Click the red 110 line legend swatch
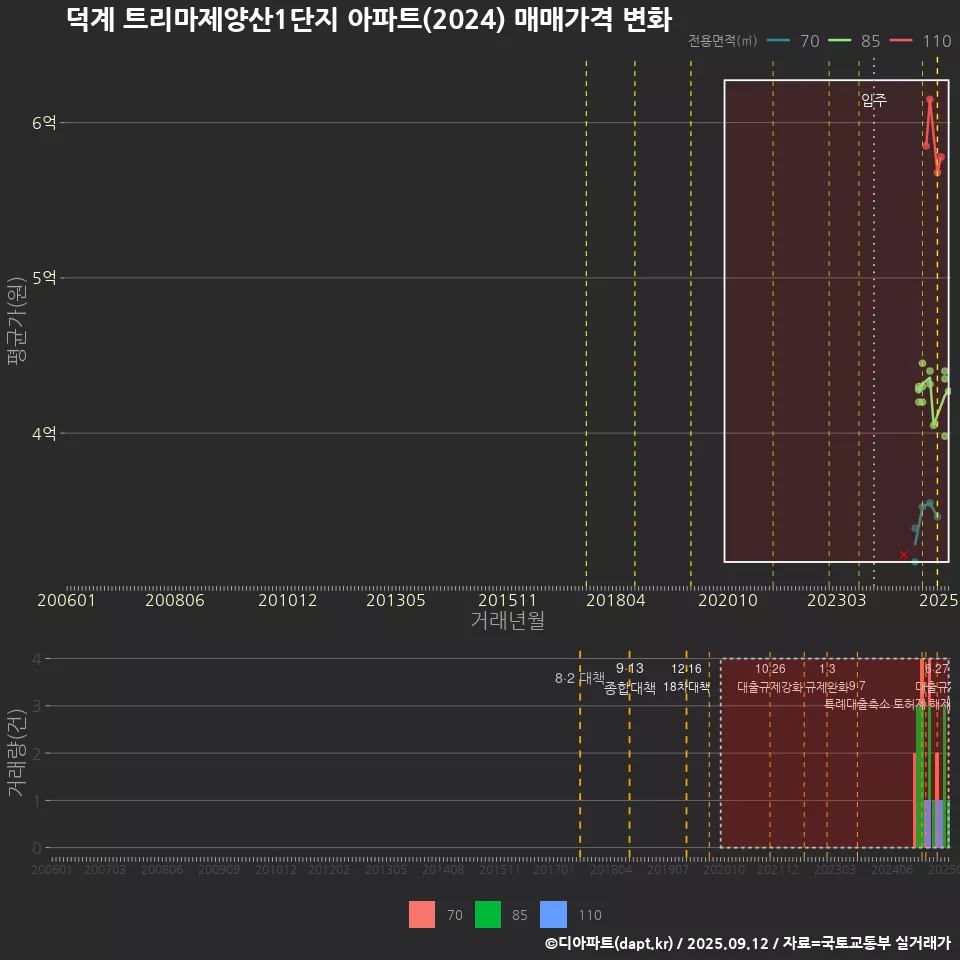Screen dimensions: 960x960 tap(901, 41)
